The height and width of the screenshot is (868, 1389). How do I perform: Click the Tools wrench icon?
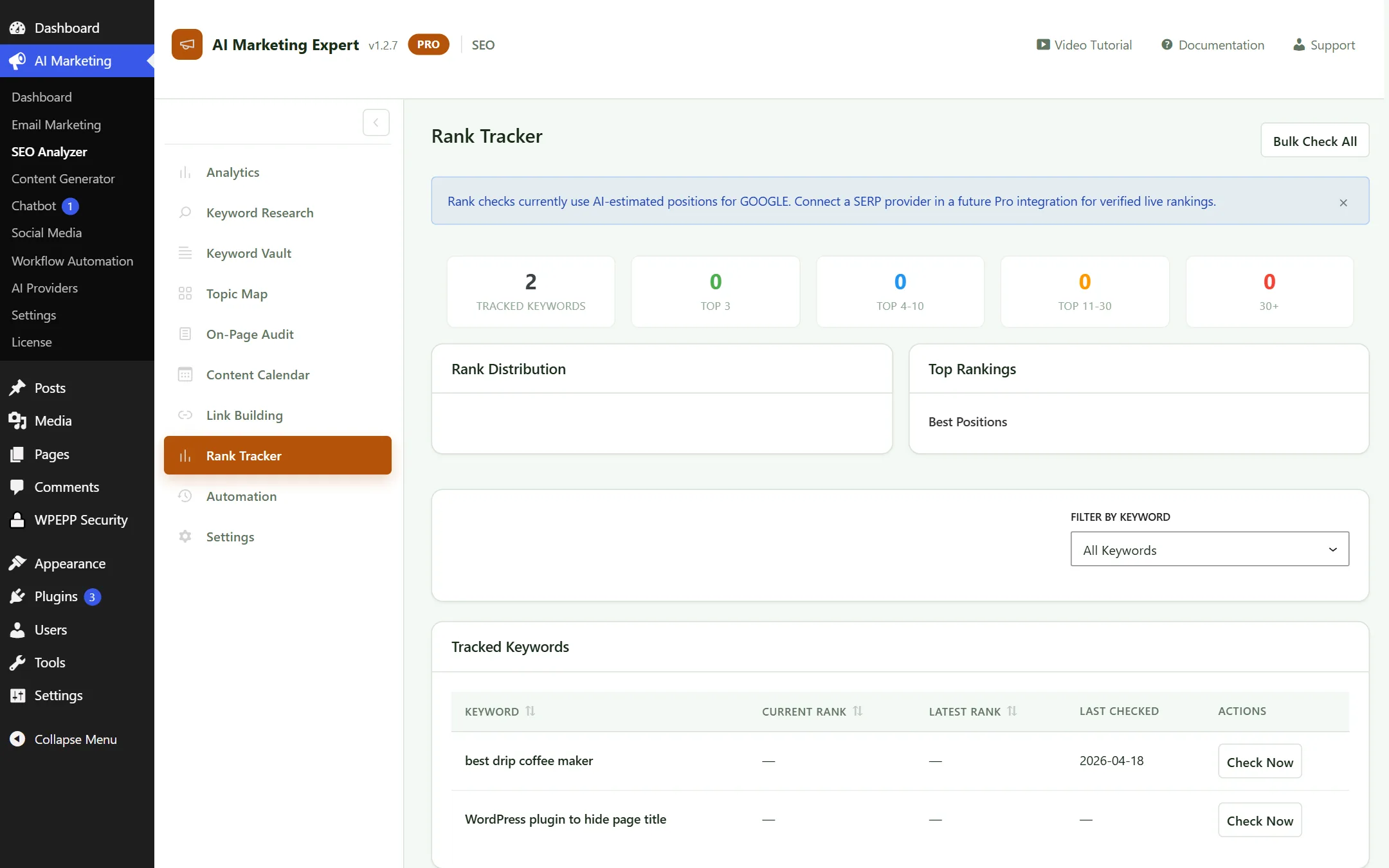coord(17,662)
